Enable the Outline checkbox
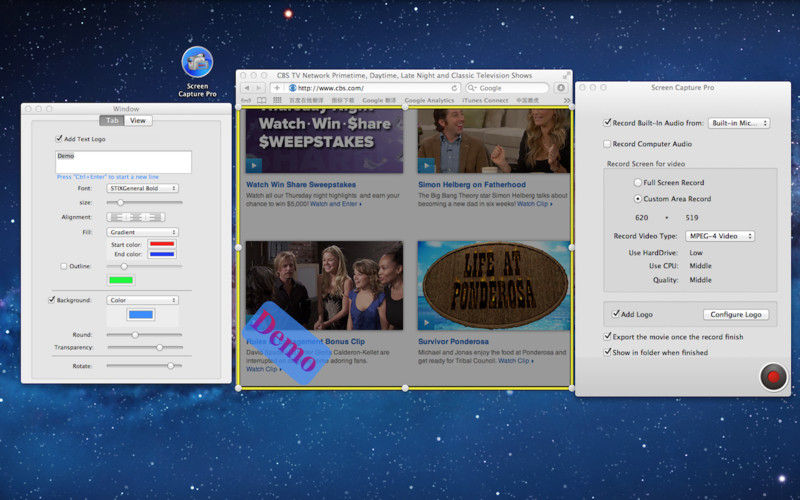800x500 pixels. (x=64, y=266)
